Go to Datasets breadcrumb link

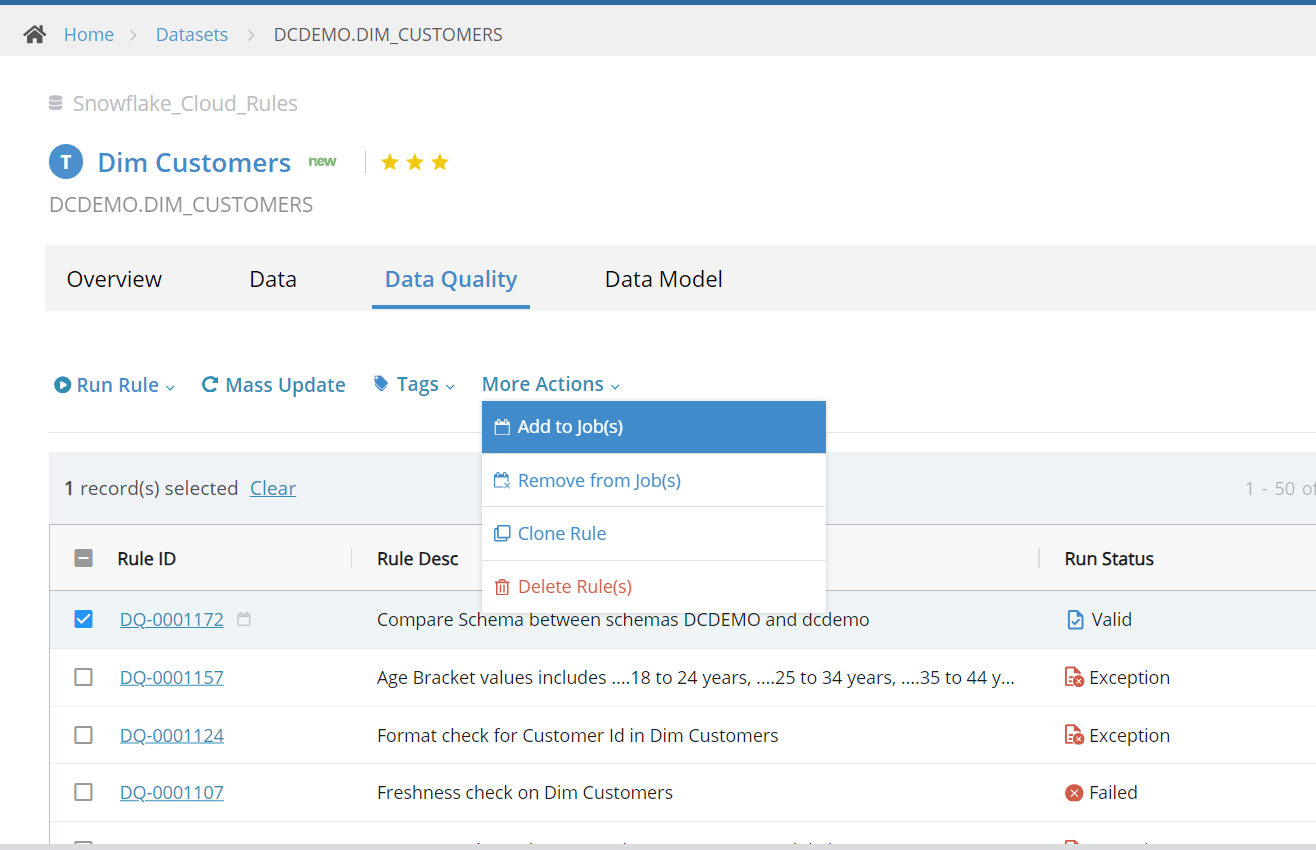pyautogui.click(x=192, y=35)
